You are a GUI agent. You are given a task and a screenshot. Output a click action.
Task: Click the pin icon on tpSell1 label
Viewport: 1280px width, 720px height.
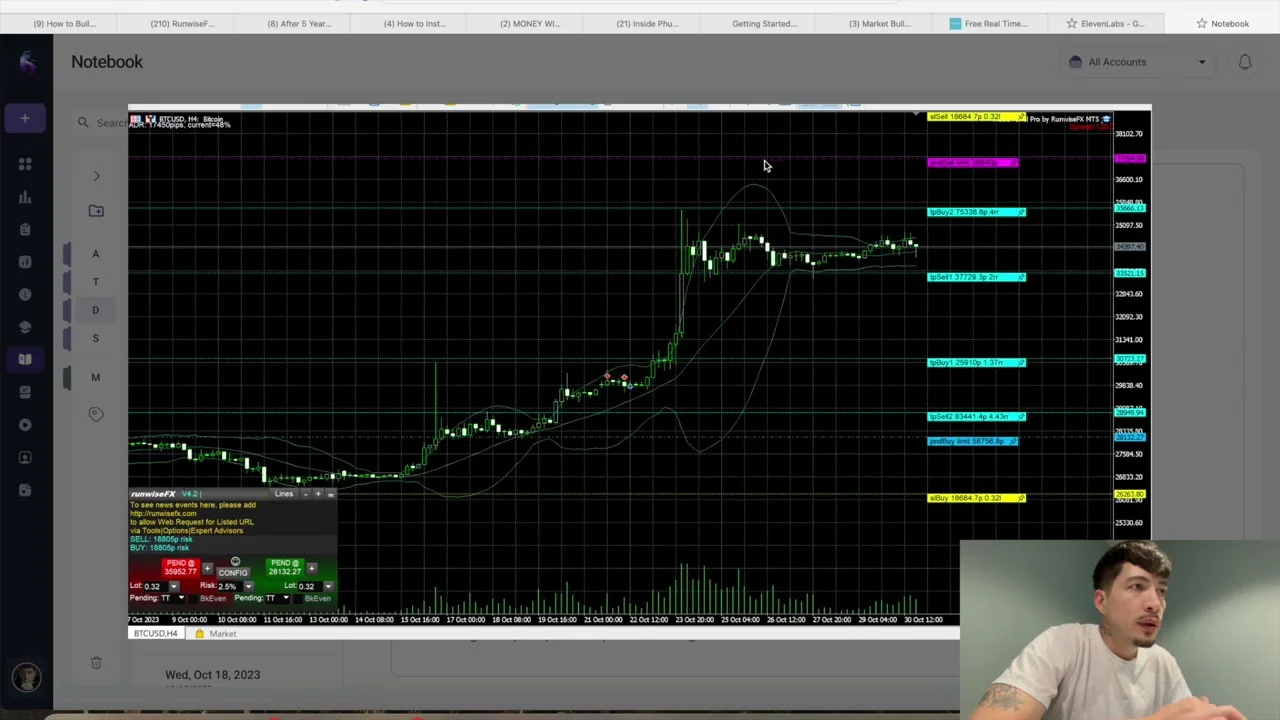point(1021,277)
